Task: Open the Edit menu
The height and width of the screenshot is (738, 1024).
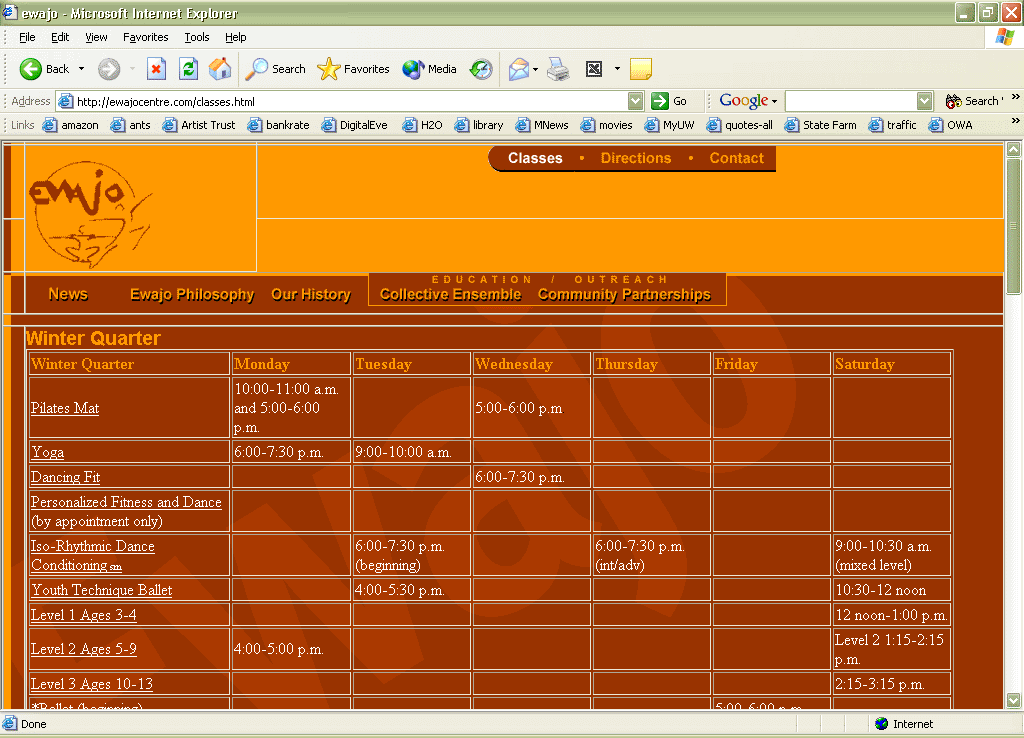Action: pyautogui.click(x=60, y=37)
